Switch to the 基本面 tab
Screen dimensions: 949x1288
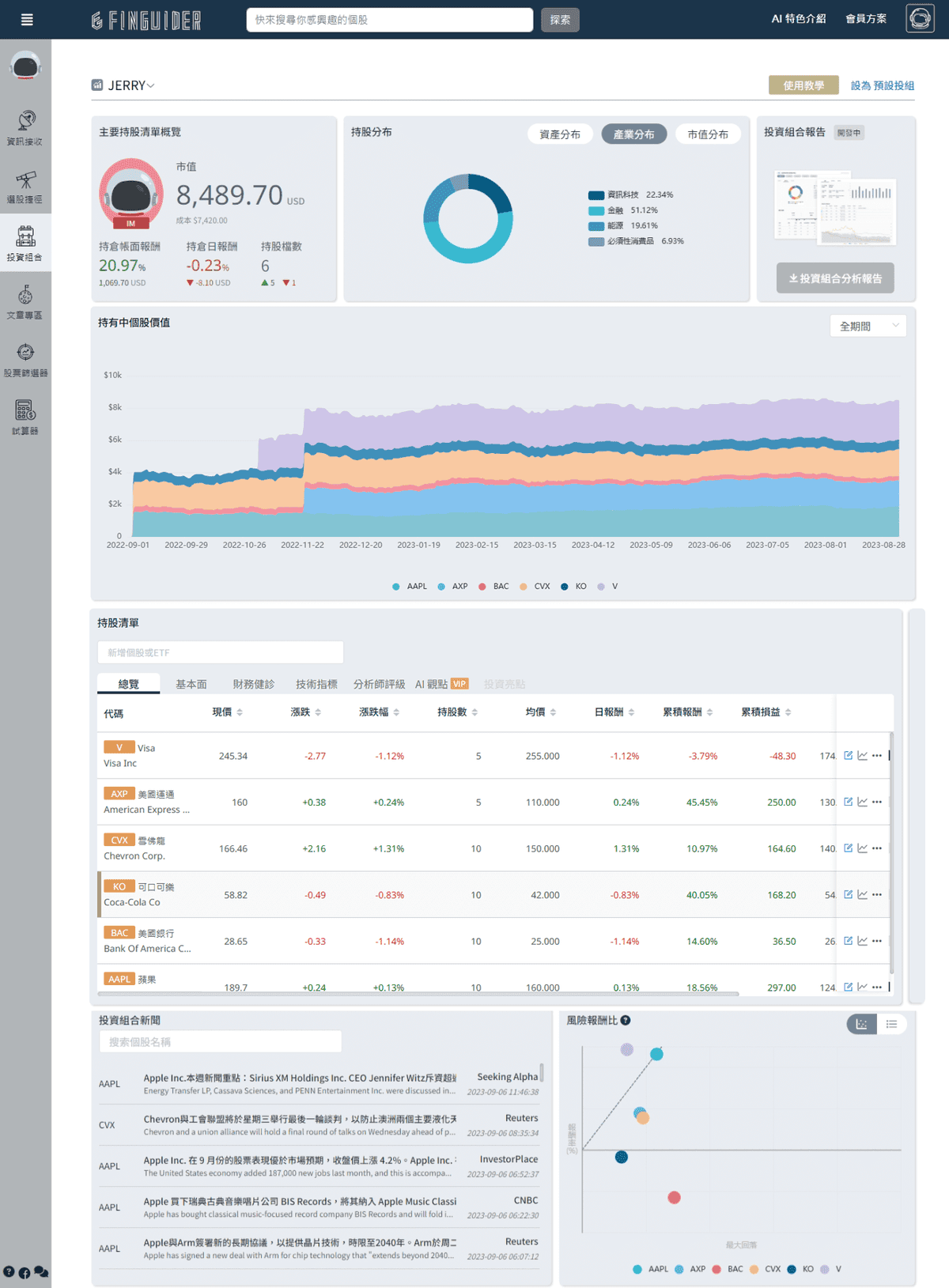point(191,684)
